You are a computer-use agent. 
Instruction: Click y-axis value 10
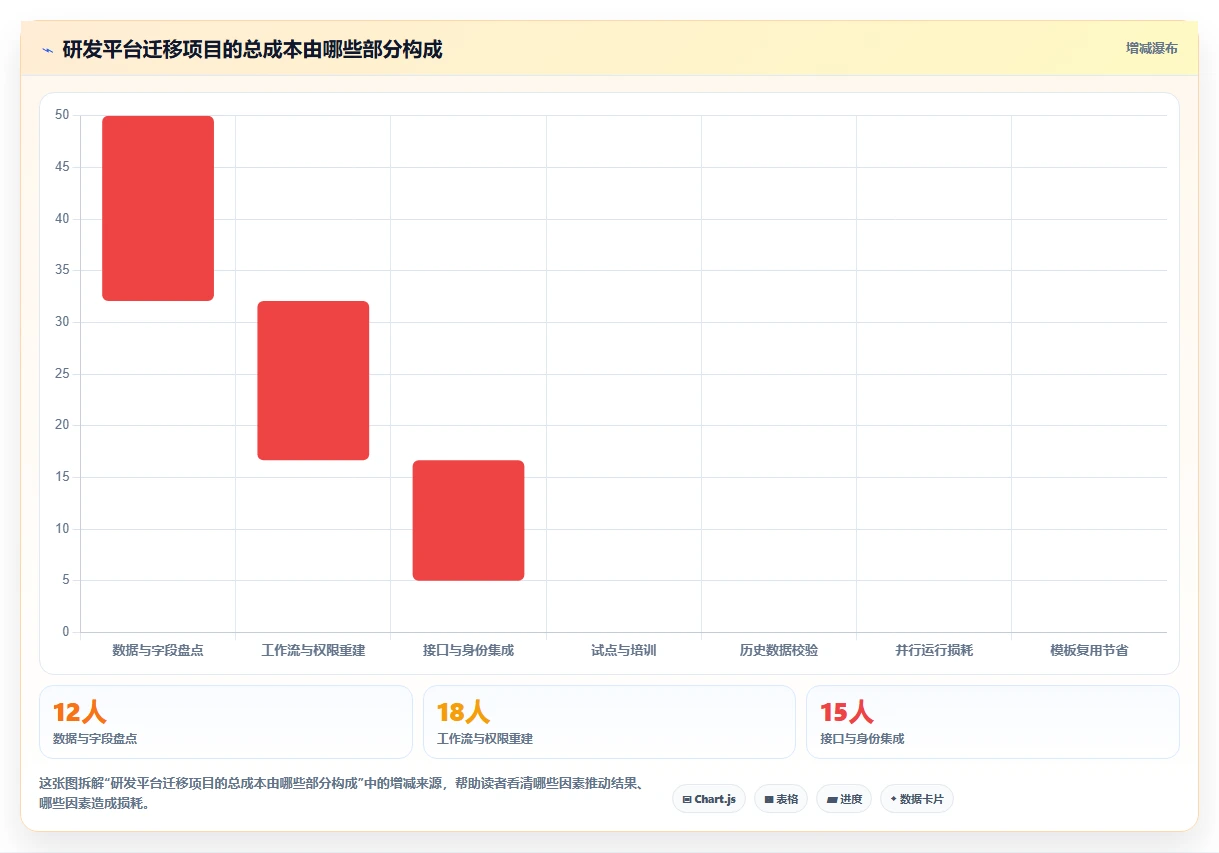[x=62, y=529]
